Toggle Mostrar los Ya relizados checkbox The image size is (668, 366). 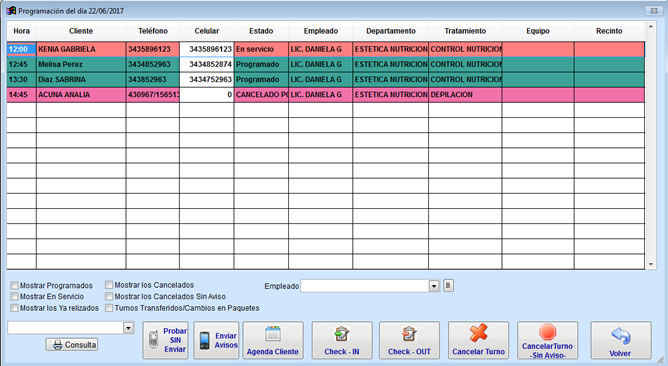click(x=14, y=308)
